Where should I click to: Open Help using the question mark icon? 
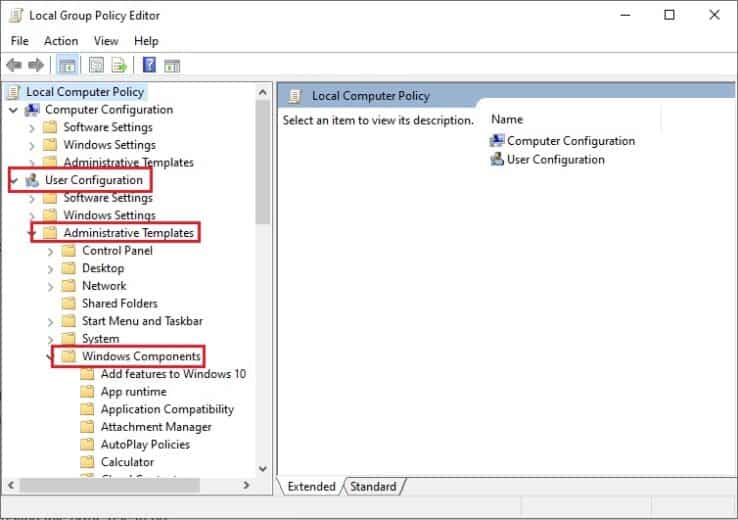pyautogui.click(x=149, y=66)
